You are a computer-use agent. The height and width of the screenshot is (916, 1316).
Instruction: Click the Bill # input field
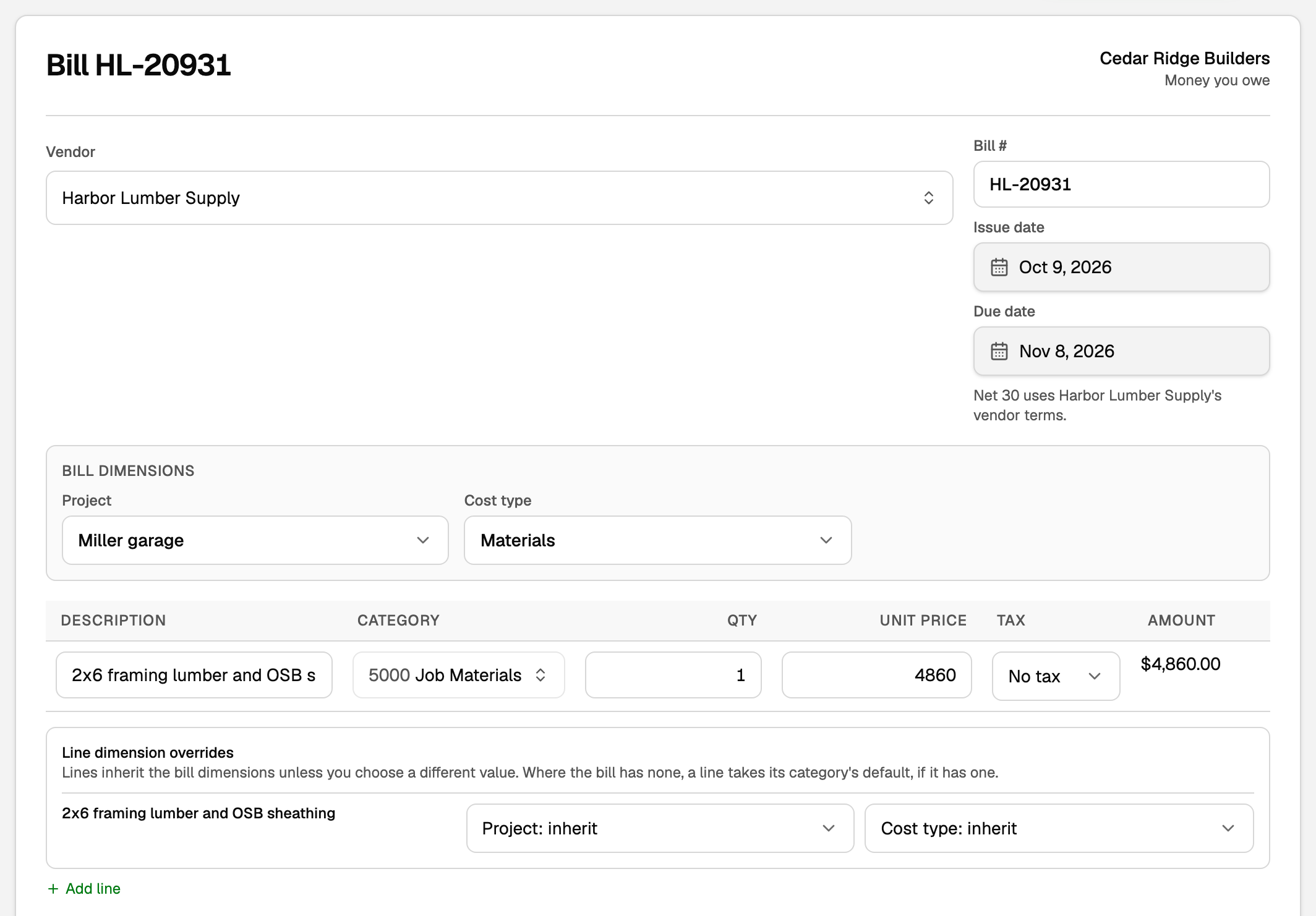(1121, 184)
